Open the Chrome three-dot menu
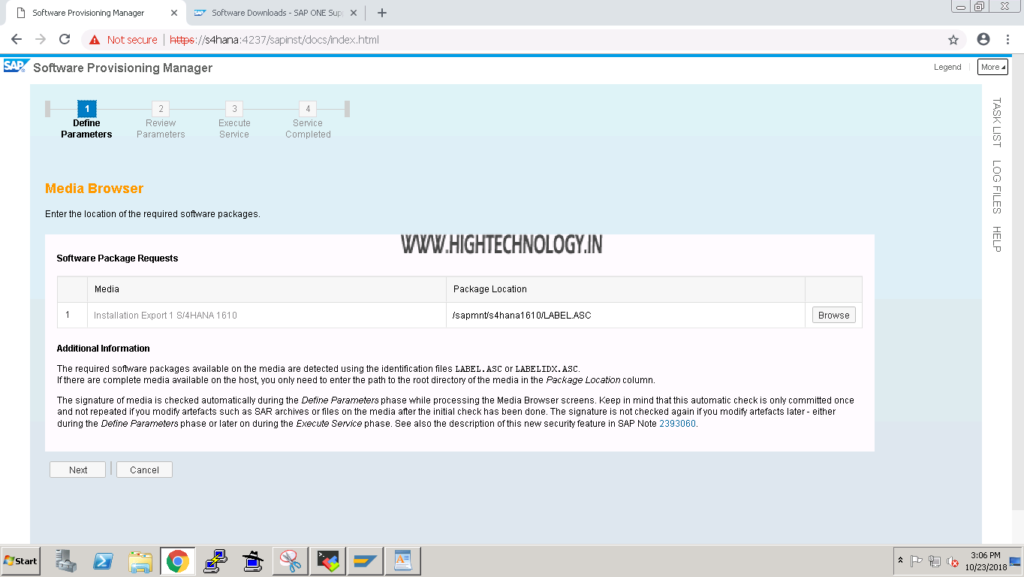The height and width of the screenshot is (577, 1024). click(1008, 39)
